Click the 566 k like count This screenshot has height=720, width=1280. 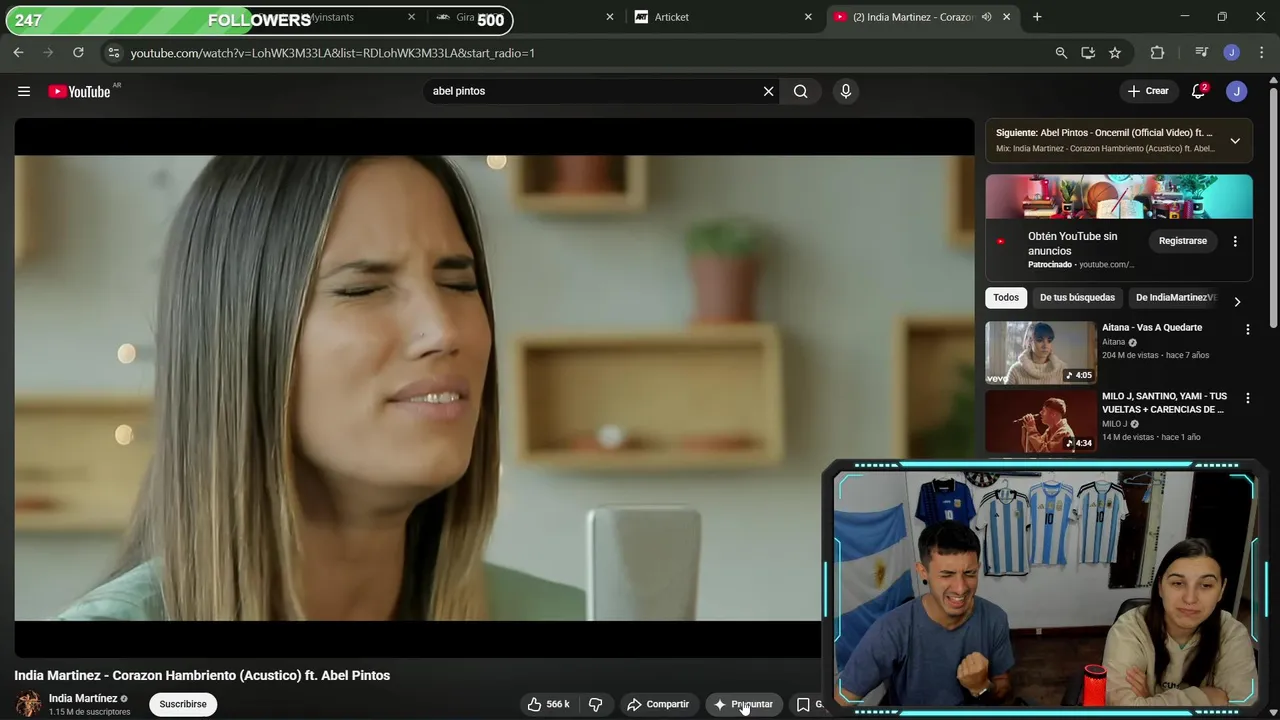558,704
